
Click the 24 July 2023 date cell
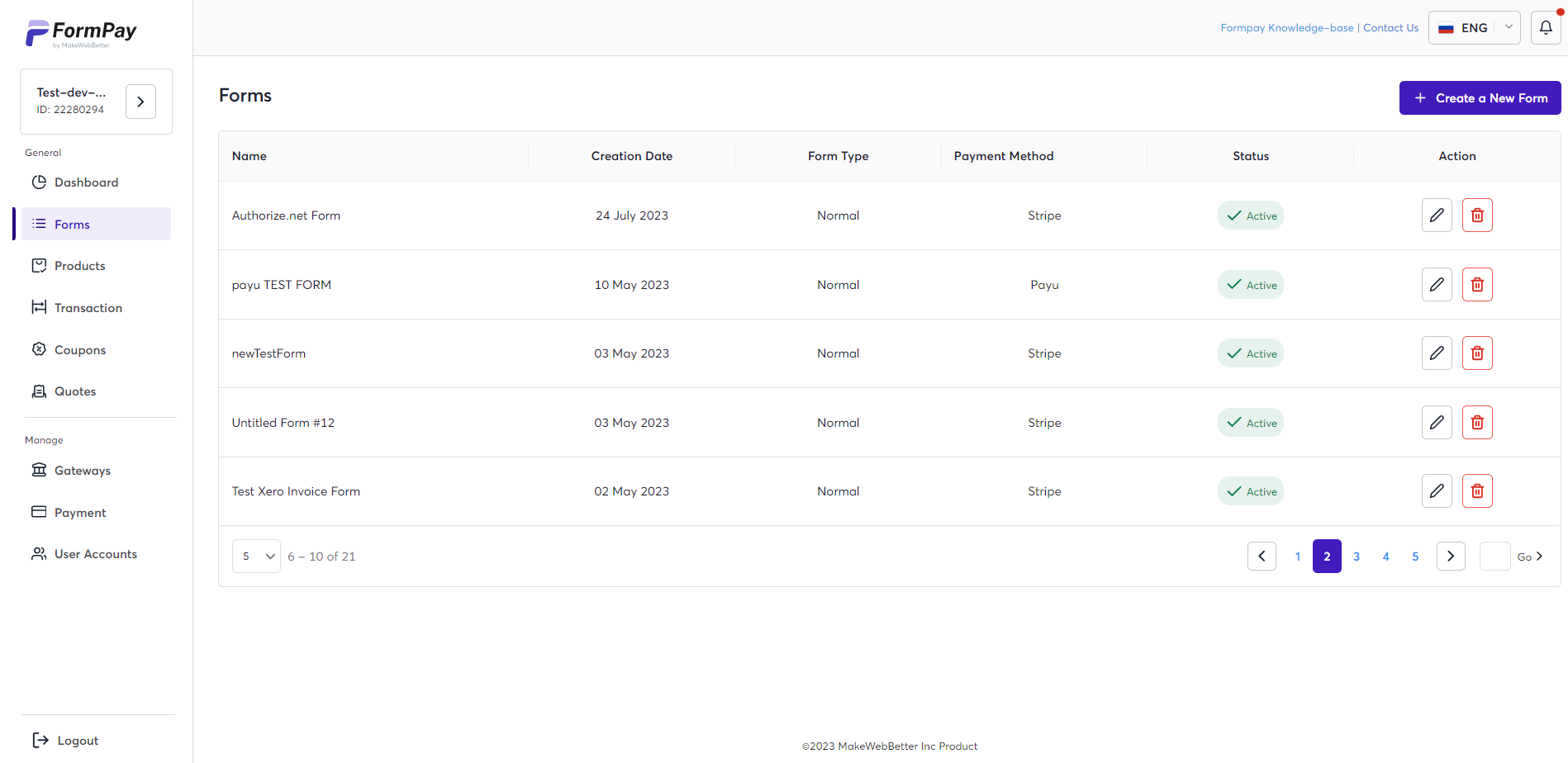(x=632, y=216)
